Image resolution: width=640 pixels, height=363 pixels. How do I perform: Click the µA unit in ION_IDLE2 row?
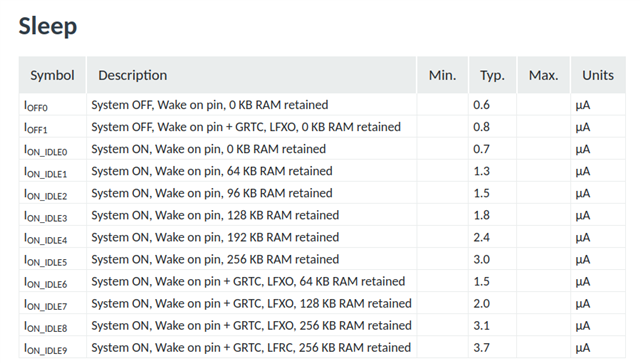583,194
